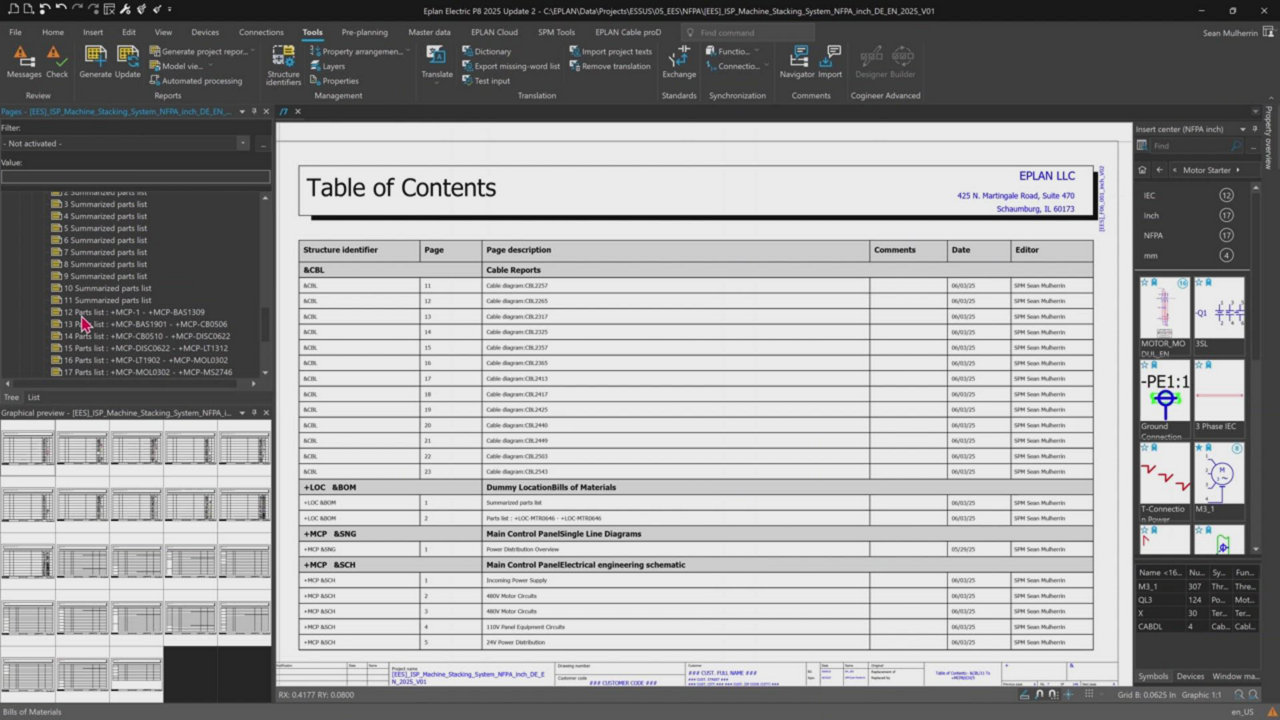Click Automated processing button
The width and height of the screenshot is (1280, 720).
[201, 81]
